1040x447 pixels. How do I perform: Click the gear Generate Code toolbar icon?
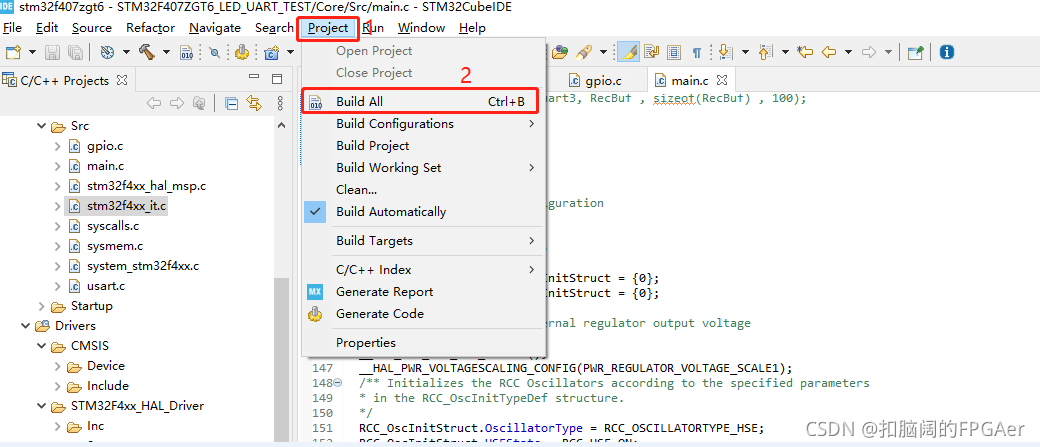241,52
